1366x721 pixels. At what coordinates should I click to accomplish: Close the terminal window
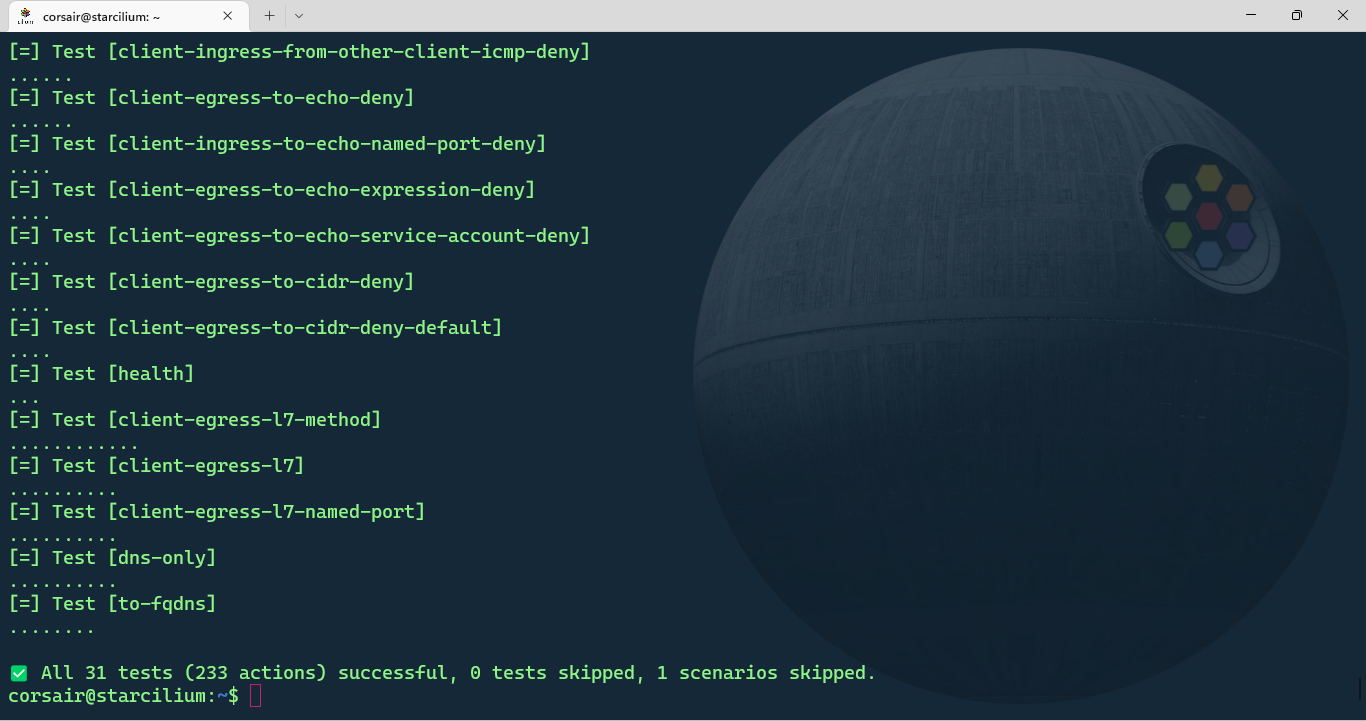pos(1342,15)
